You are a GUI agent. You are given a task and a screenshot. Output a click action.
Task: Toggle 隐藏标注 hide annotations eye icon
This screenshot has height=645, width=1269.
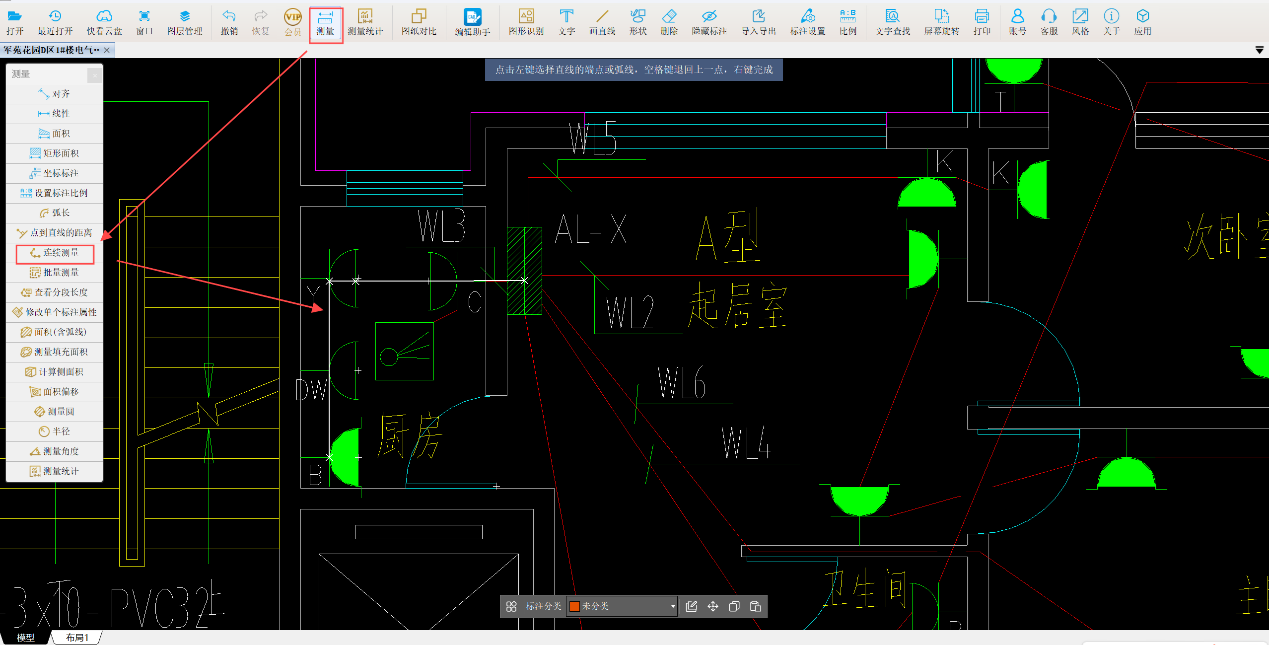709,21
